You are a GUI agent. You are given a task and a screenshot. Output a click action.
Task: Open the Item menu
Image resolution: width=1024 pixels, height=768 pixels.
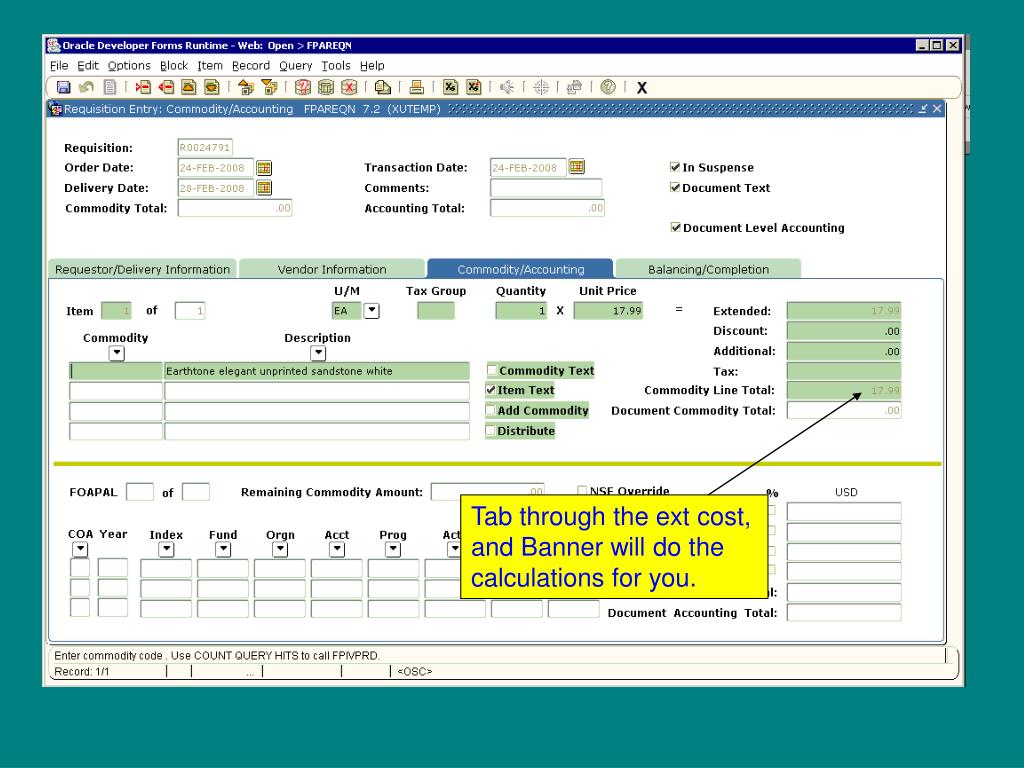tap(210, 65)
